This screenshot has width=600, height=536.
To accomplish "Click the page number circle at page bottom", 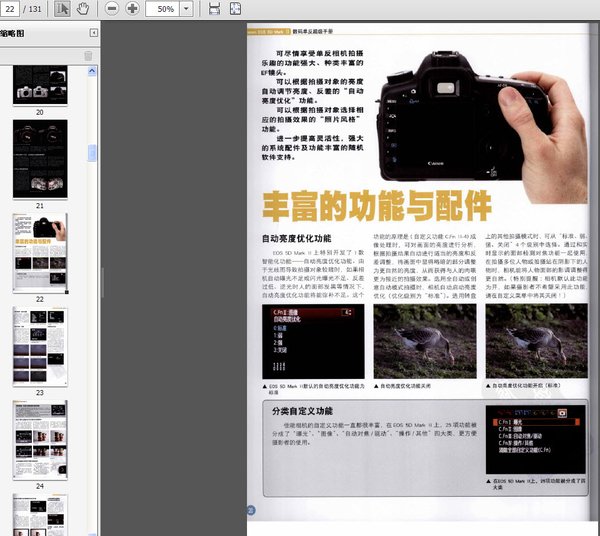I will [x=251, y=510].
